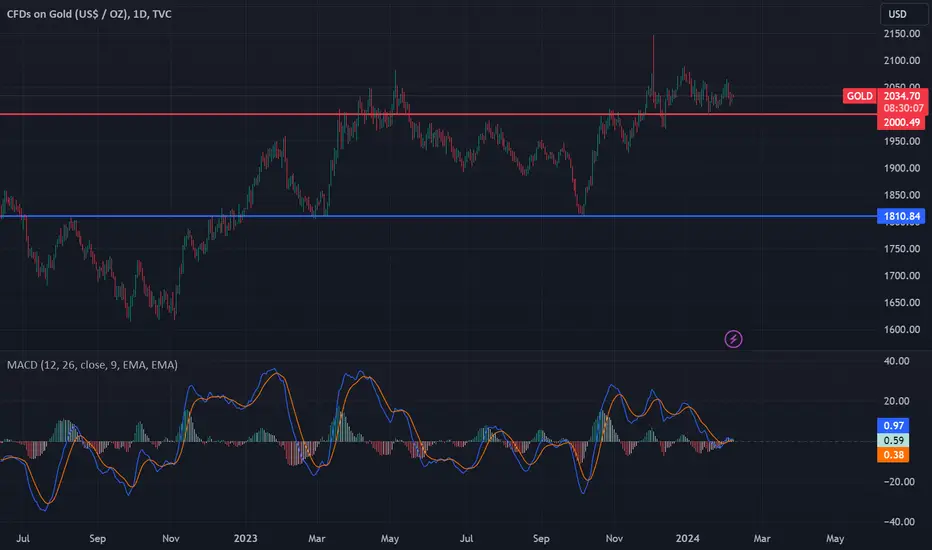Click the purple lightning bolt event icon
Image resolution: width=932 pixels, height=550 pixels.
click(733, 339)
